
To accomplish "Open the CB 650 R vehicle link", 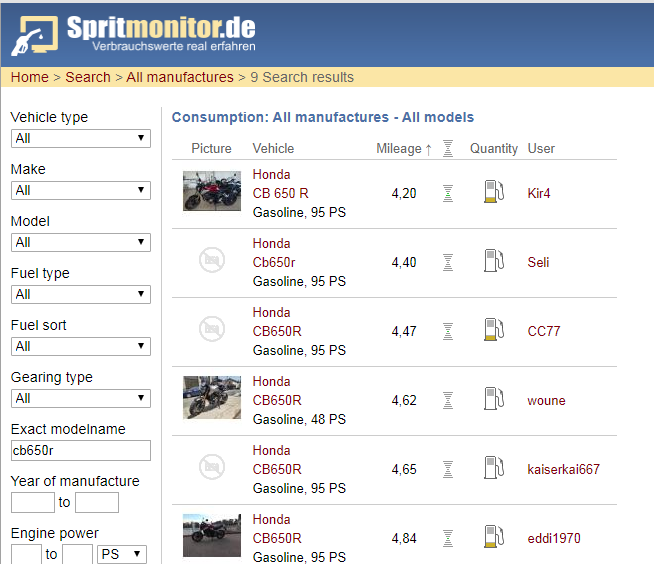I will (x=281, y=194).
